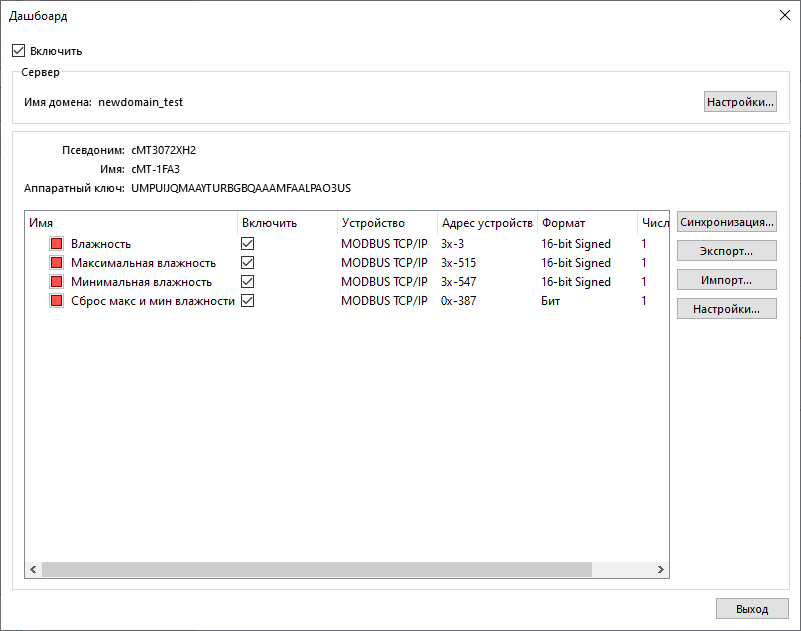Screen dimensions: 801x631
Task: Click the horizontal scrollbar right arrow
Action: (660, 569)
